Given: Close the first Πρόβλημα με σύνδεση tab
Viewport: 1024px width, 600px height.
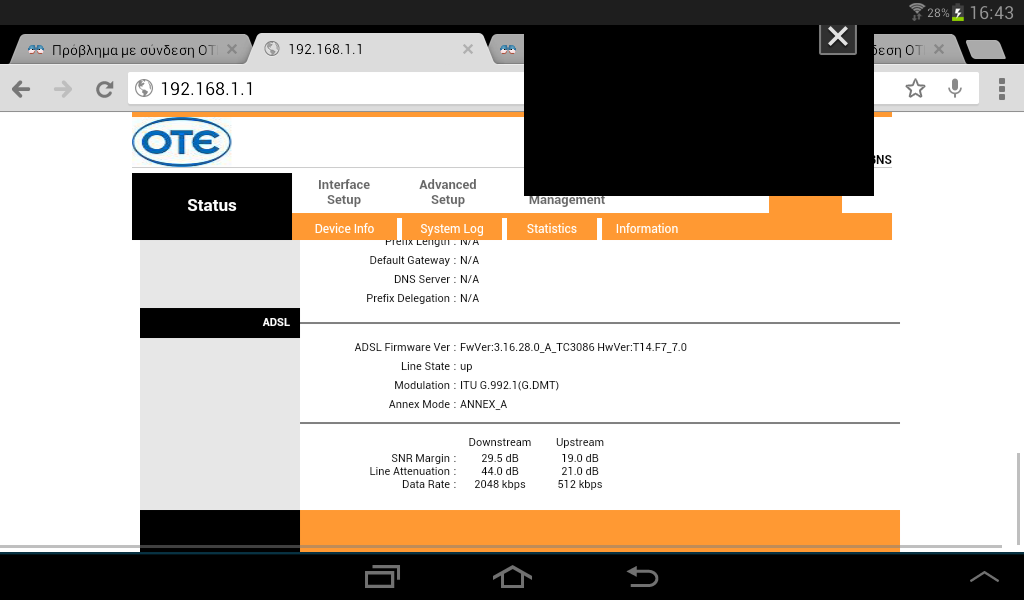Looking at the screenshot, I should click(x=231, y=49).
